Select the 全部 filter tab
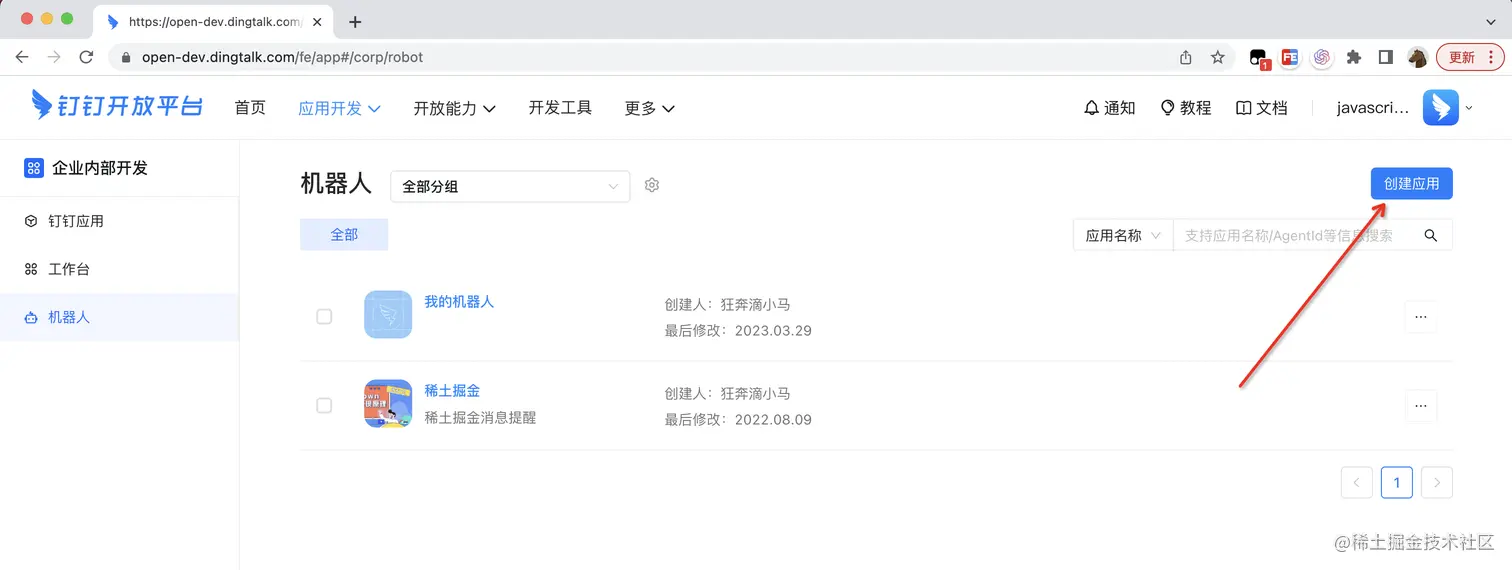Screen dimensions: 1512x570 [x=344, y=234]
